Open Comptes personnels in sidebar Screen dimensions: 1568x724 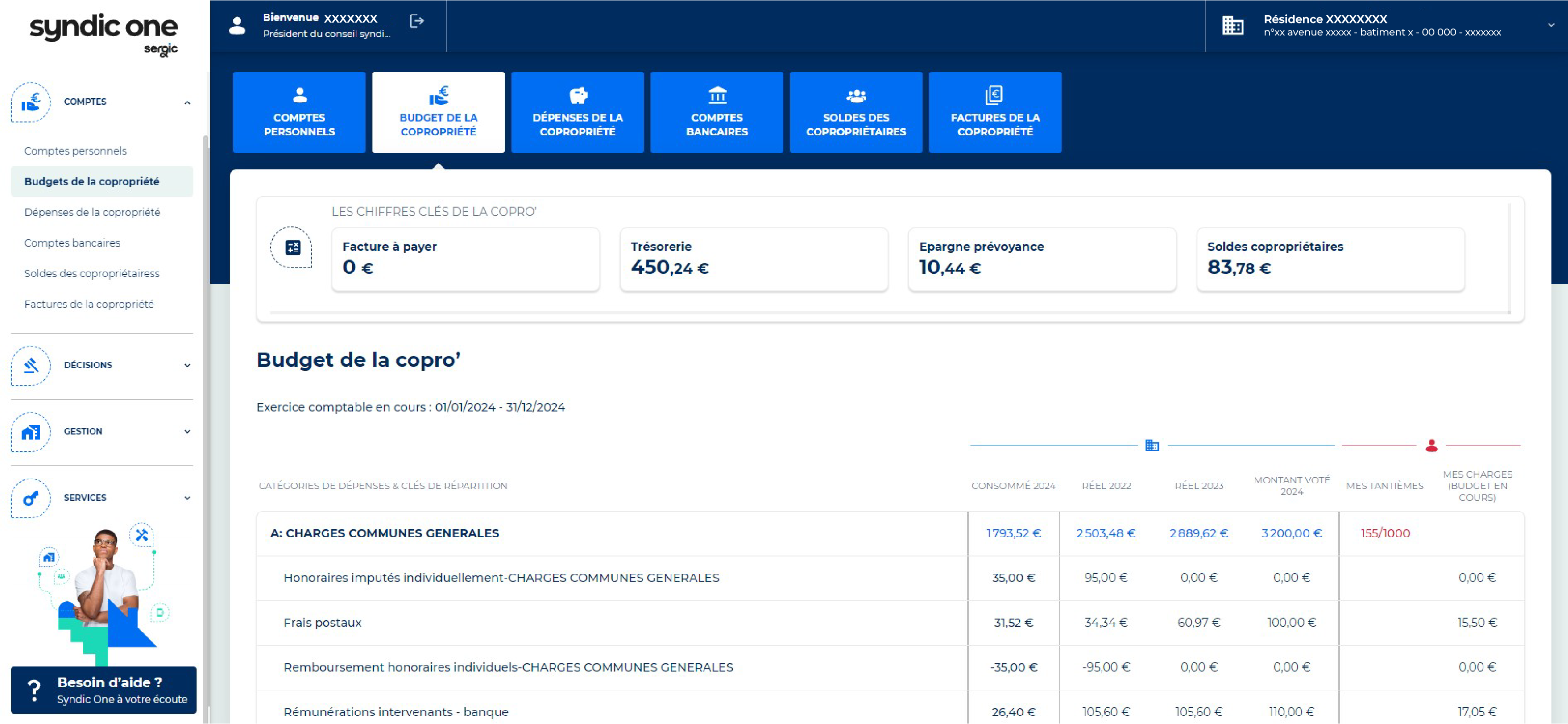click(x=75, y=151)
